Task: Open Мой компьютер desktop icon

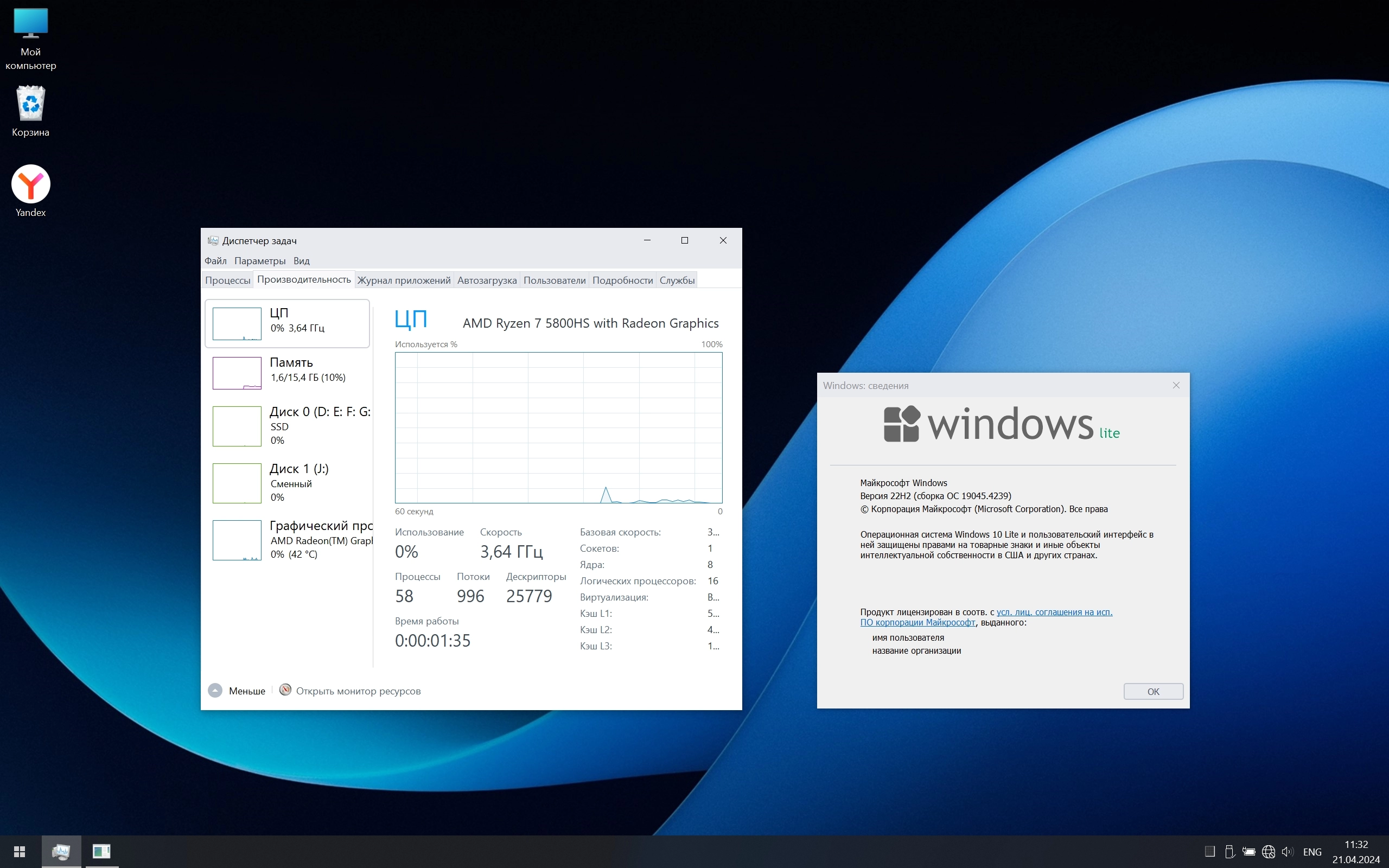Action: pyautogui.click(x=30, y=24)
